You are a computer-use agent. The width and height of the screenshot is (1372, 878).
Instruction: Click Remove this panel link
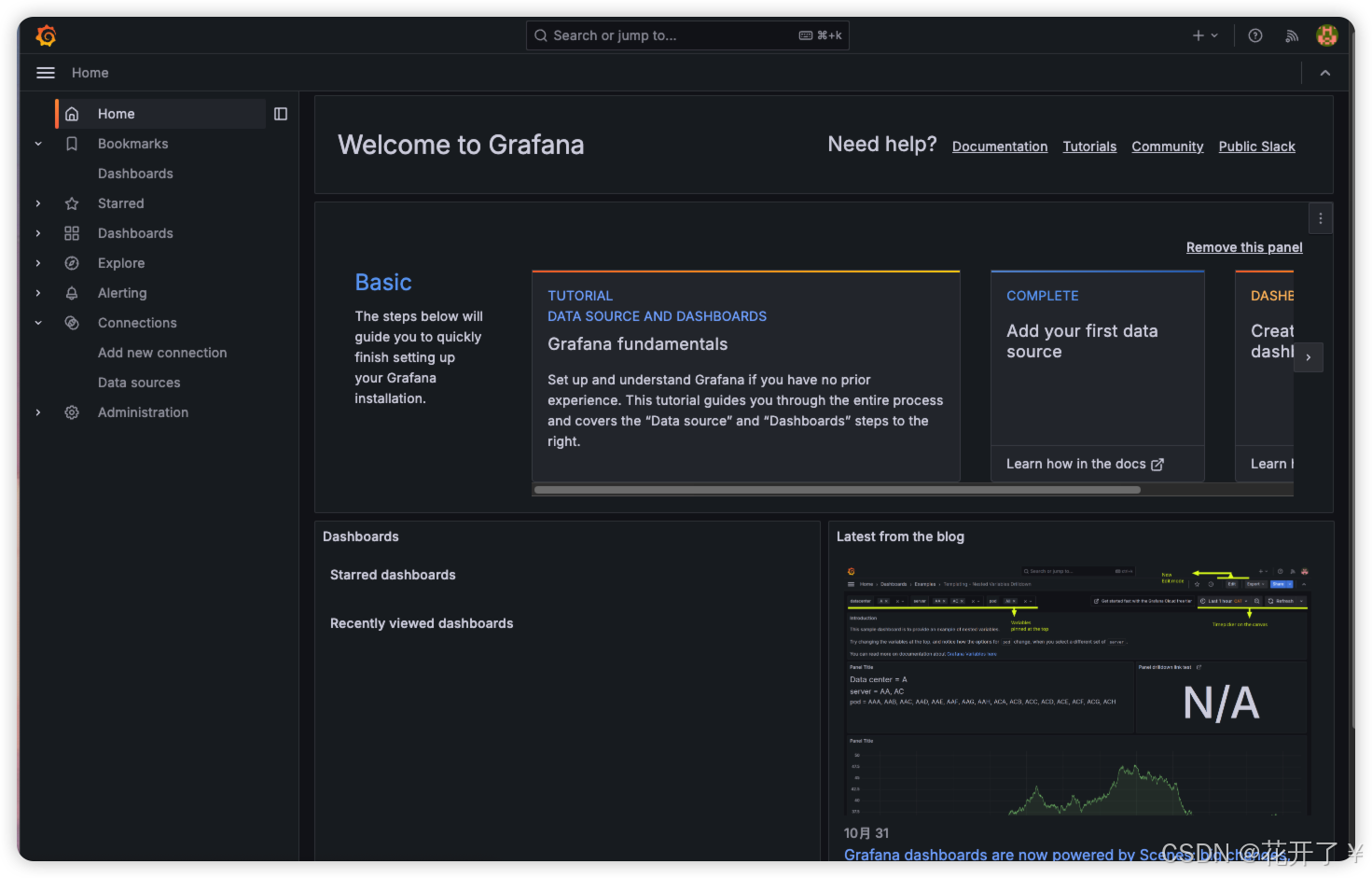click(x=1244, y=247)
